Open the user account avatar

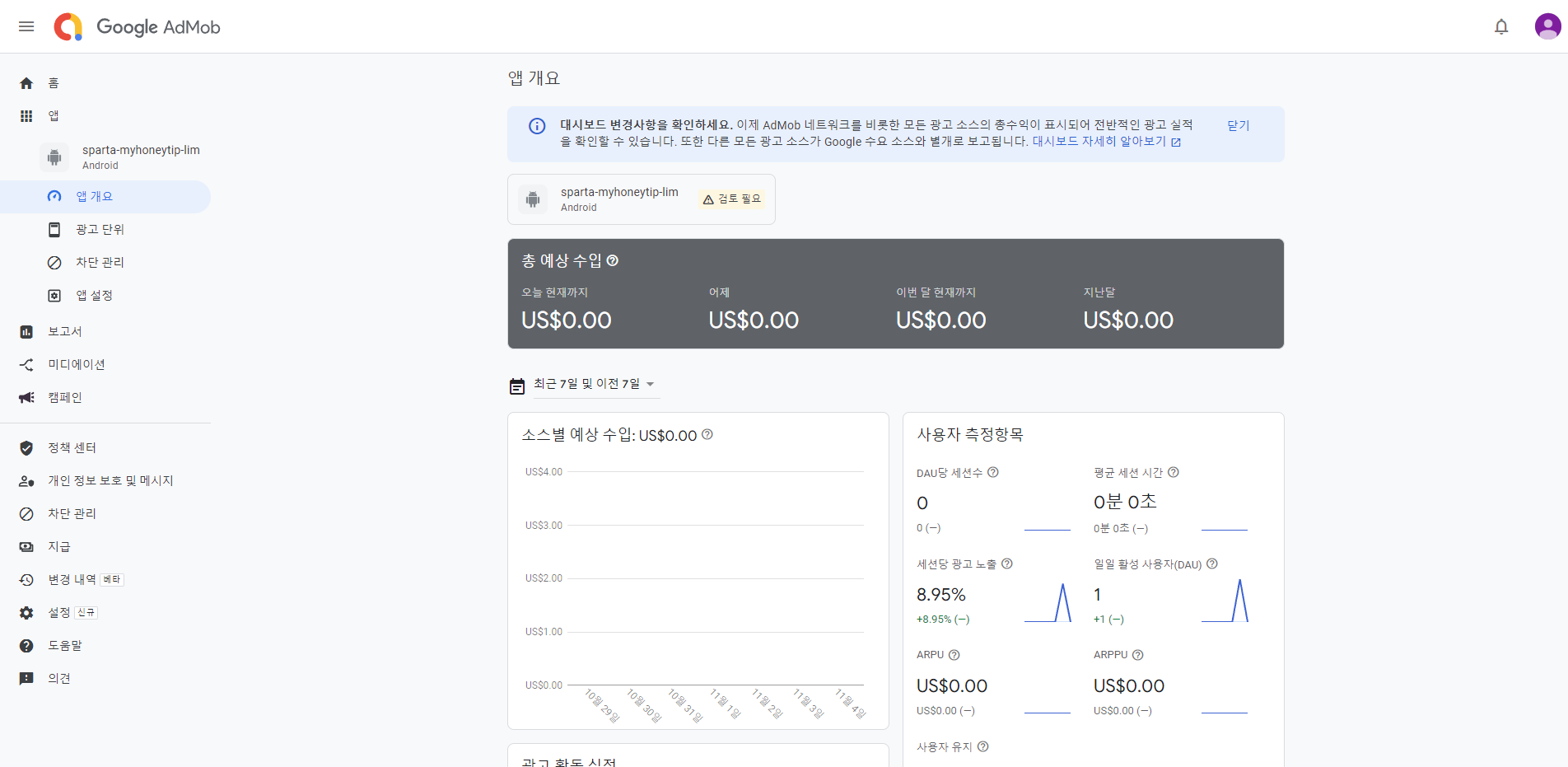click(1547, 26)
